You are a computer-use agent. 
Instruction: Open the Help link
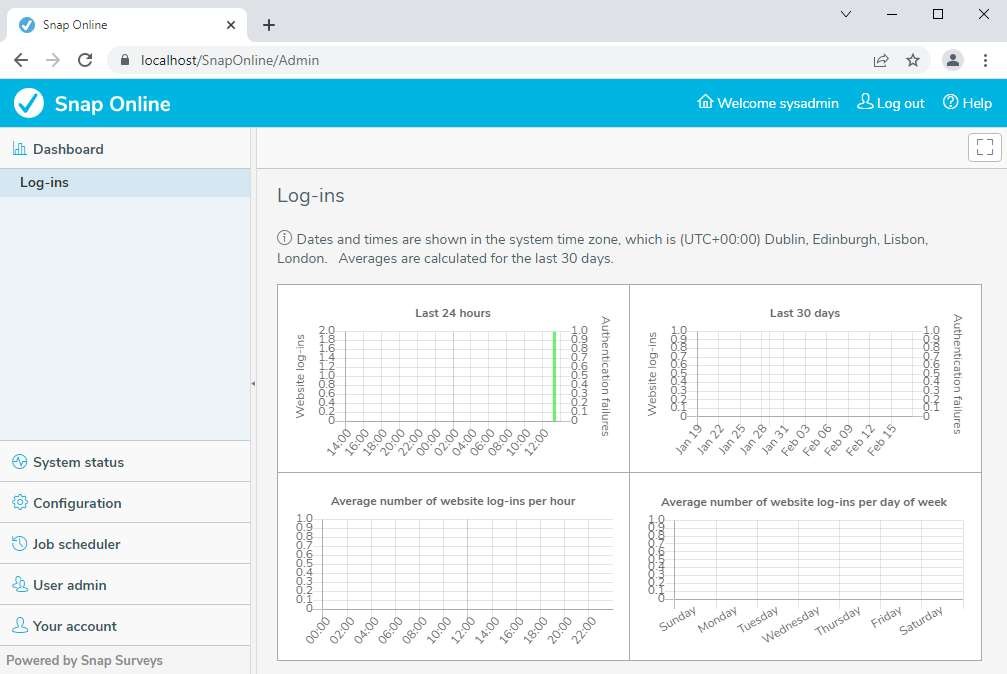point(967,103)
